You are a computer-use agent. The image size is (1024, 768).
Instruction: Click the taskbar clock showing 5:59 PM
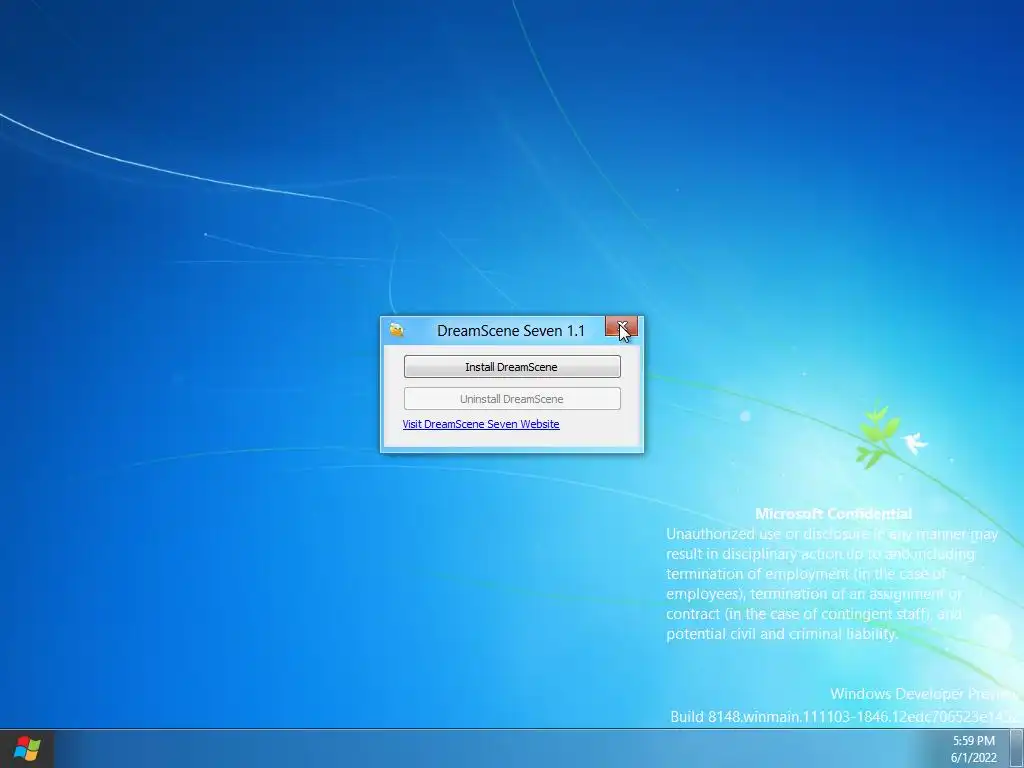[973, 741]
